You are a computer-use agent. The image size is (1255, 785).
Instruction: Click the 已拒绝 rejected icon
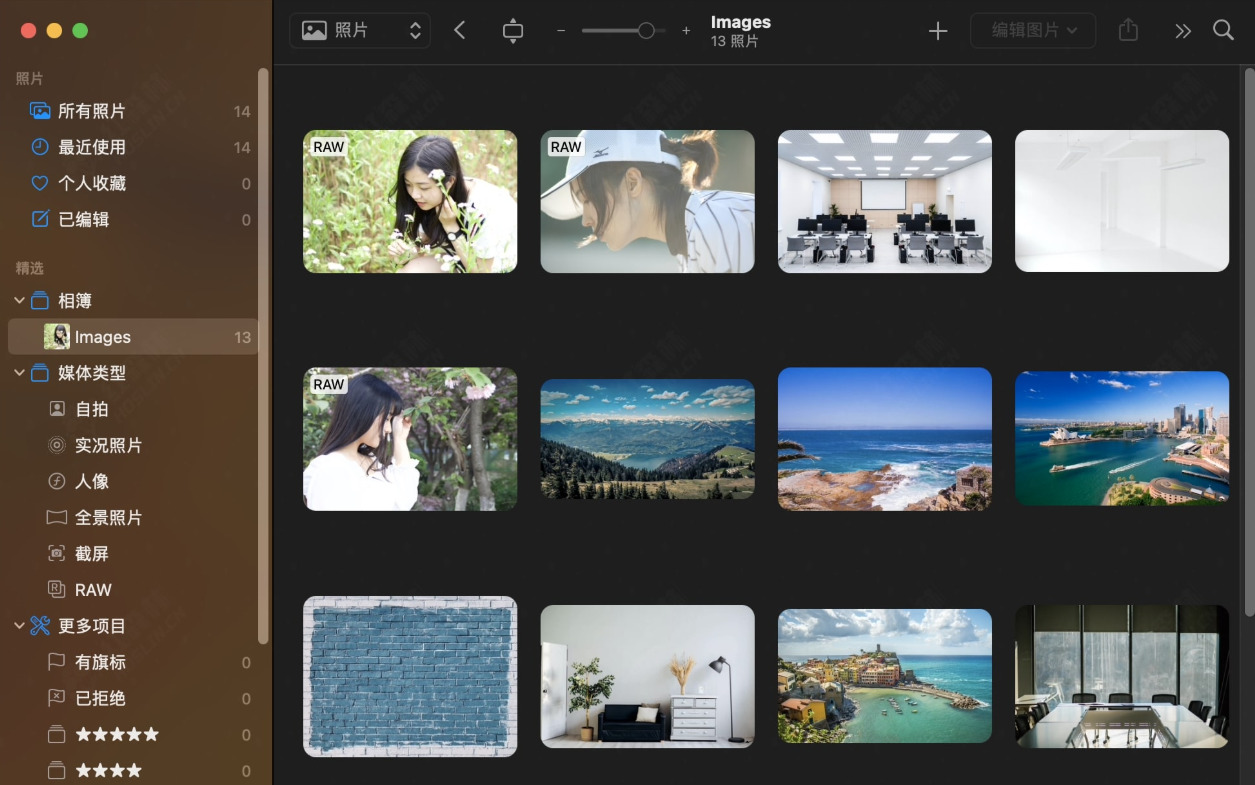point(57,698)
